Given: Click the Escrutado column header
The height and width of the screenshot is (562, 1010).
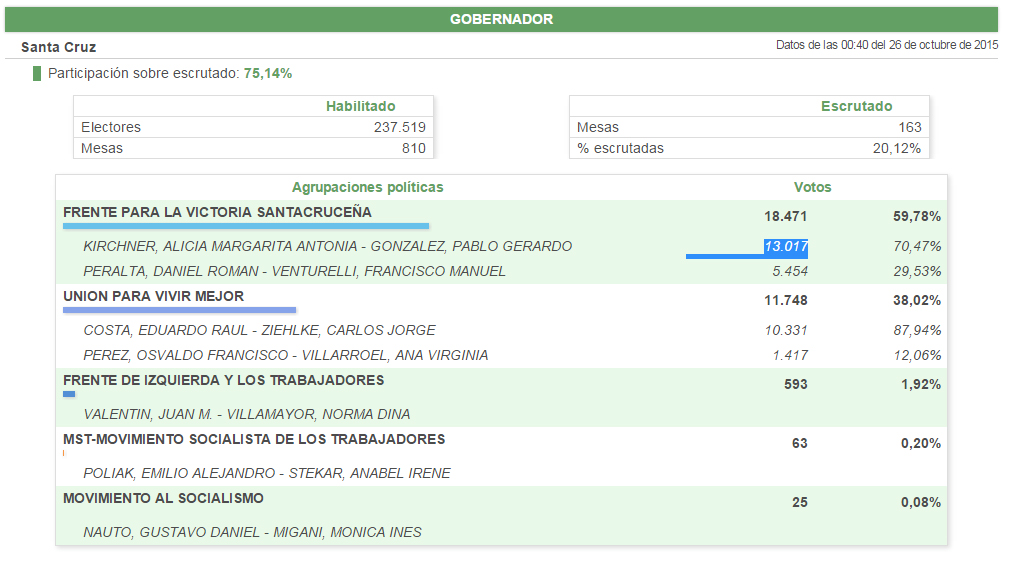Looking at the screenshot, I should (857, 106).
